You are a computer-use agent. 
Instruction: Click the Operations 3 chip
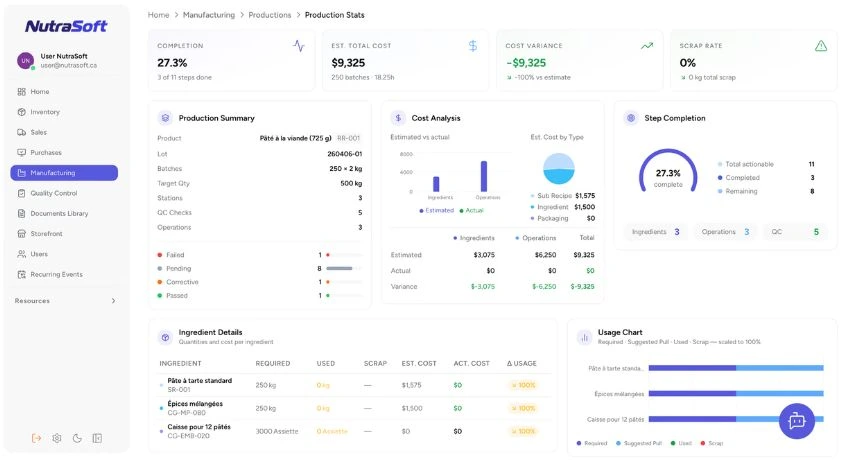pos(725,232)
